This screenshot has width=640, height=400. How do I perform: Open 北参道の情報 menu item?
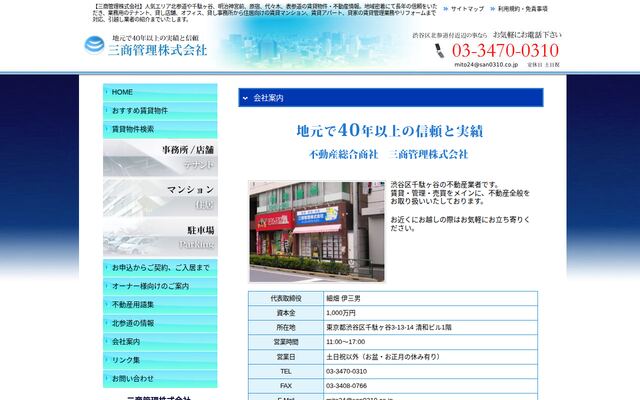160,323
